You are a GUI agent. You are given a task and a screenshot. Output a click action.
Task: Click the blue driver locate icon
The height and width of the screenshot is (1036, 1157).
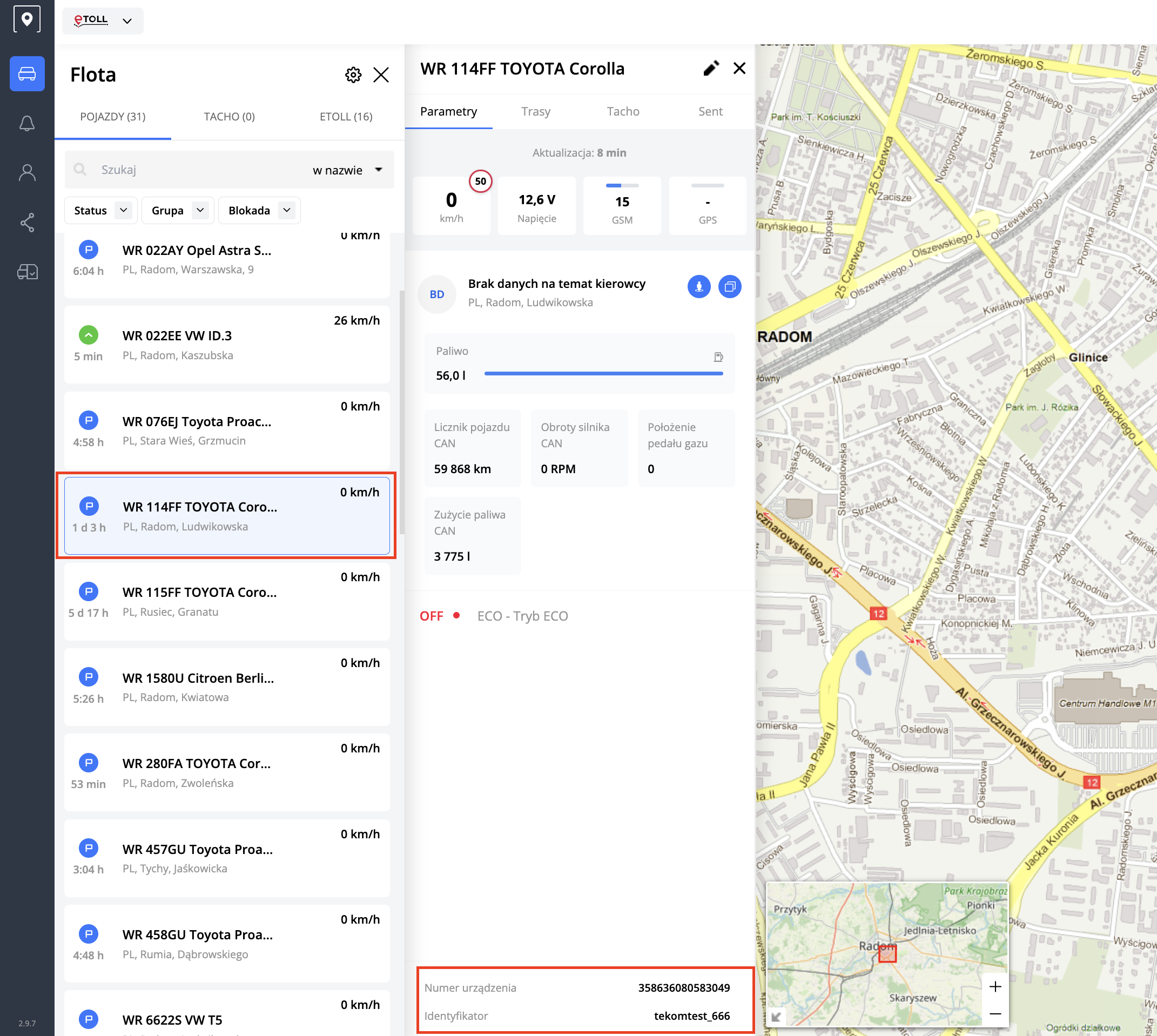tap(699, 286)
